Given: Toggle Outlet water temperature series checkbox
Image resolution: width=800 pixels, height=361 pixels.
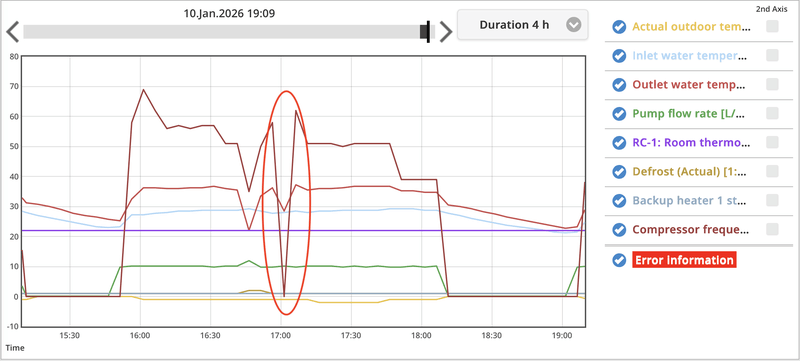Looking at the screenshot, I should tap(619, 85).
